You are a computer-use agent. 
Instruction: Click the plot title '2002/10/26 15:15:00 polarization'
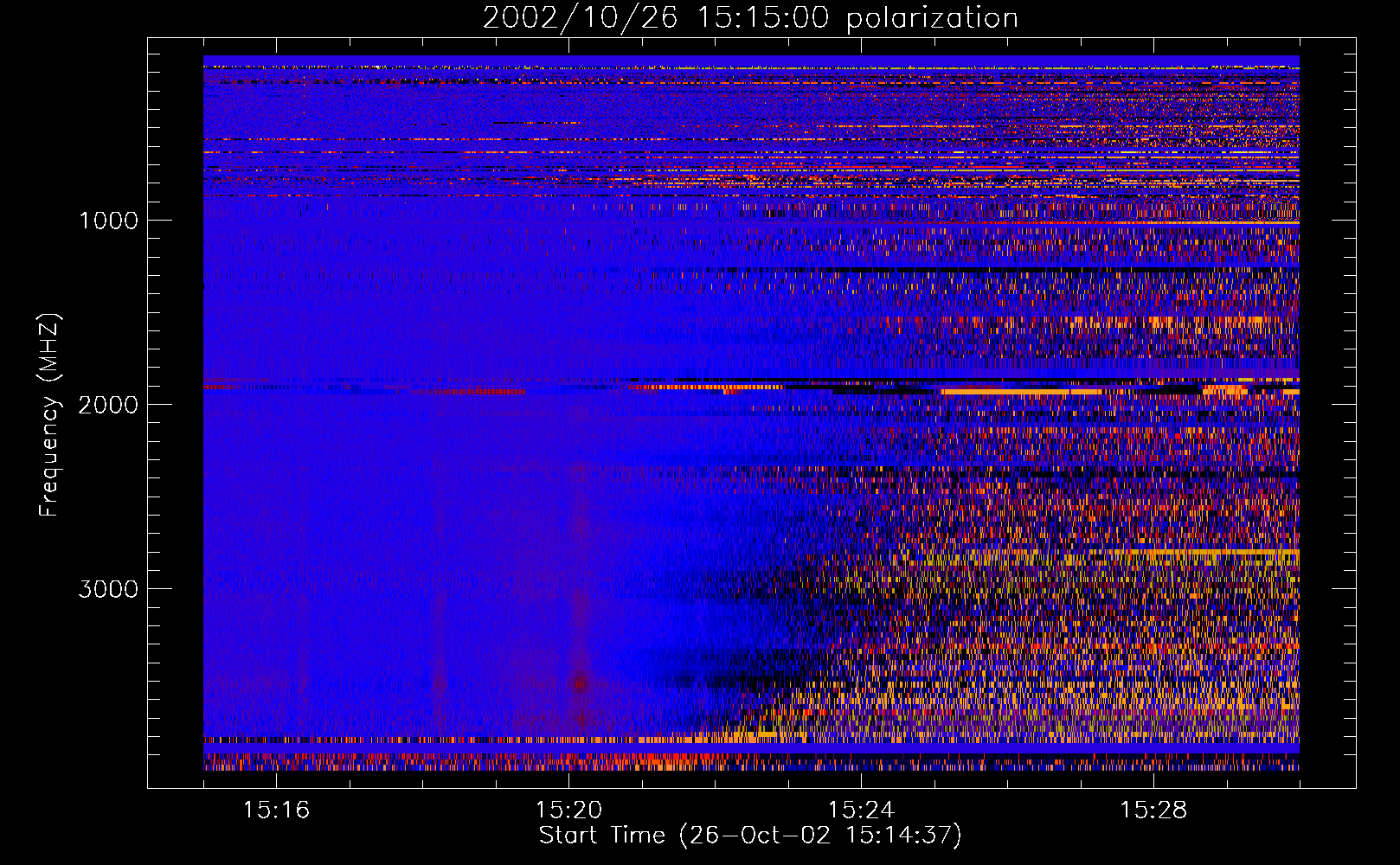click(750, 18)
